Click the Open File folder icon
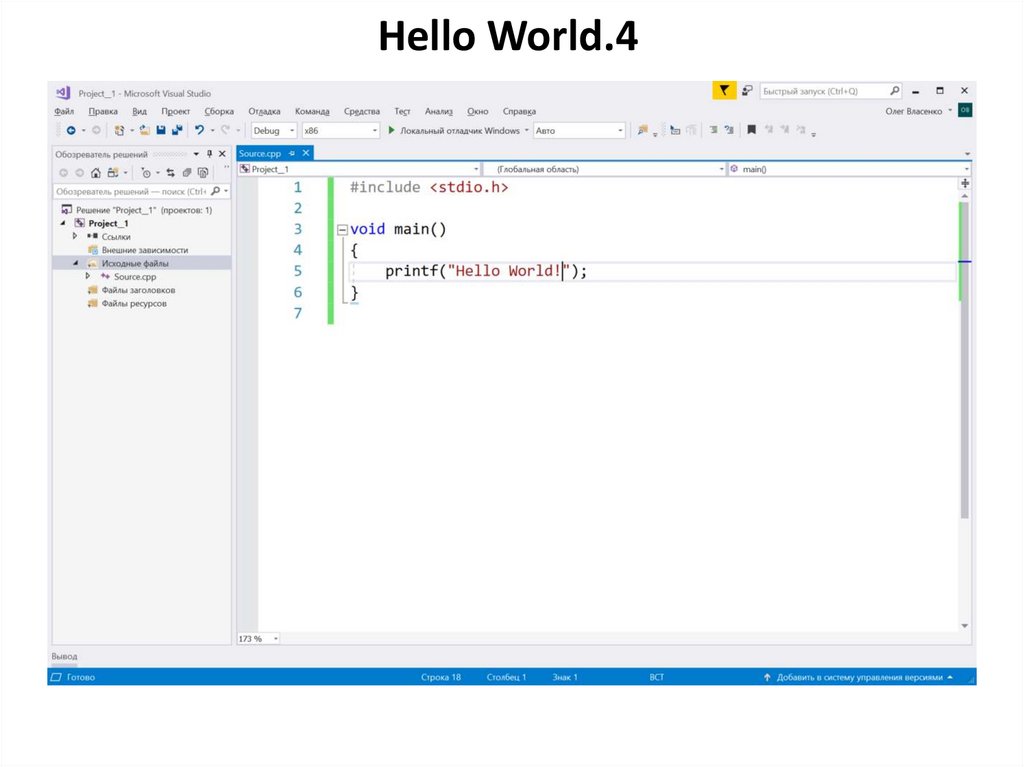Viewport: 1024px width, 767px height. [x=145, y=130]
